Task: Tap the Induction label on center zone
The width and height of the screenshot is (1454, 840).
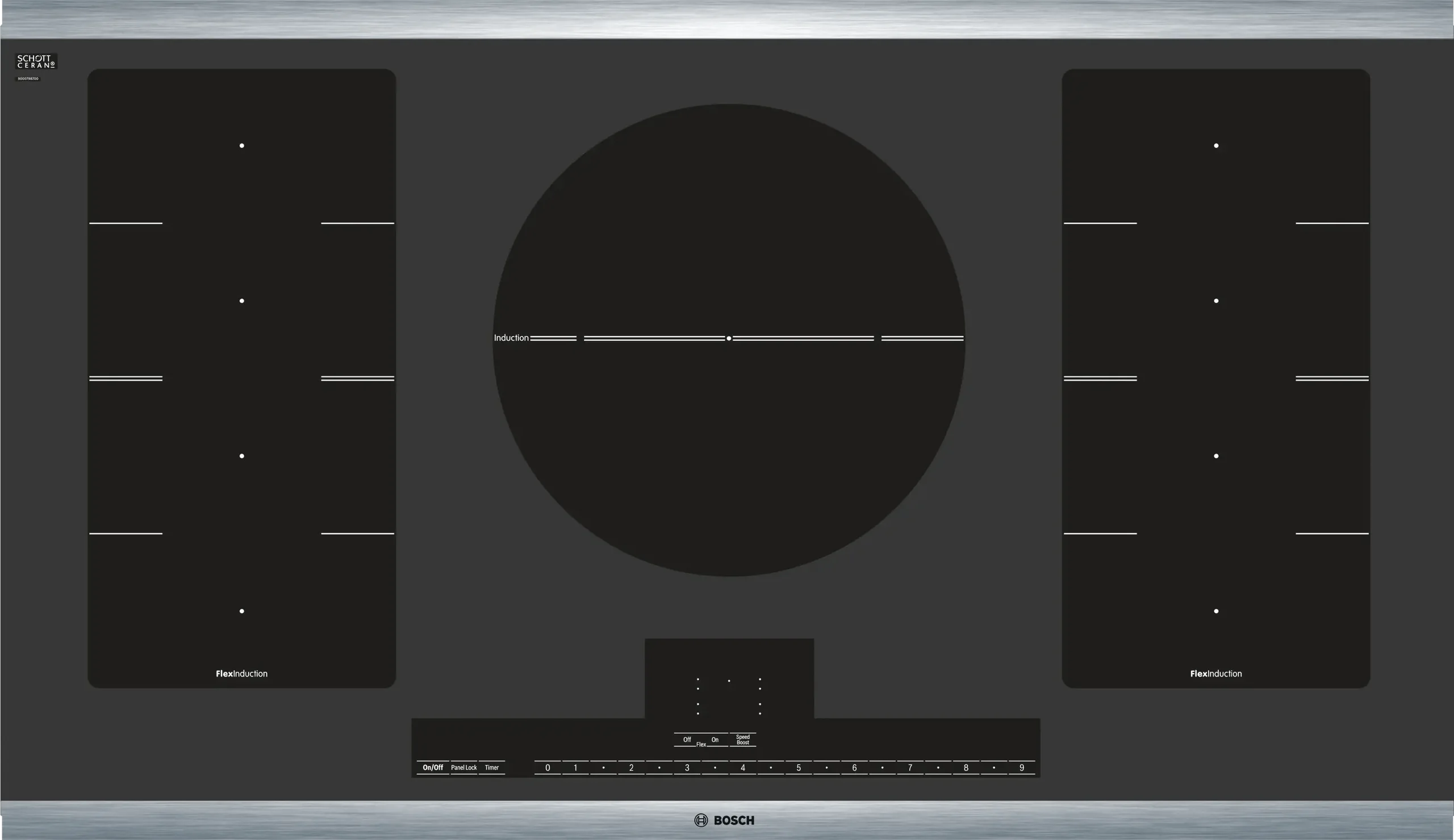Action: point(511,338)
